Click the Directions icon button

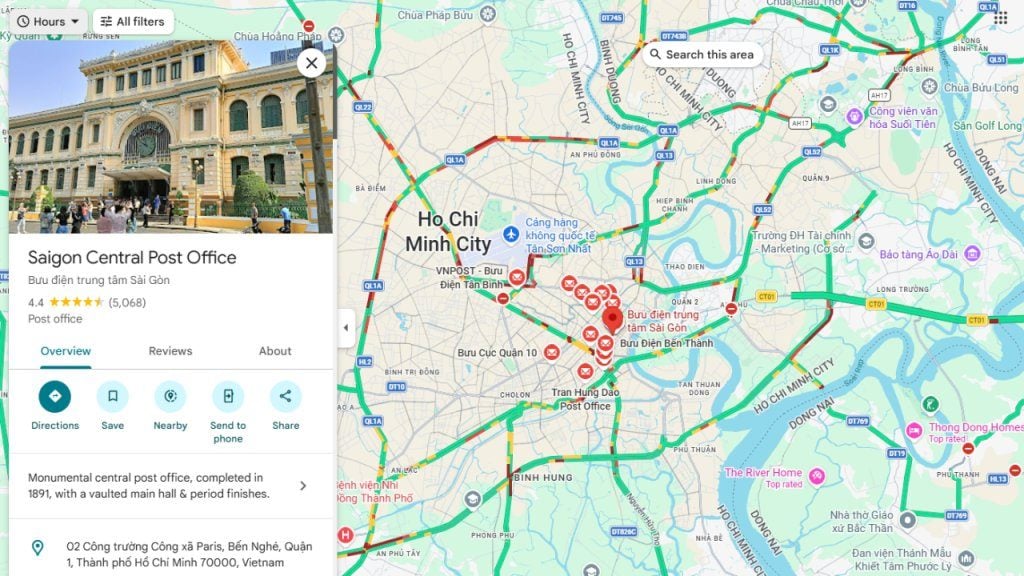pyautogui.click(x=55, y=396)
